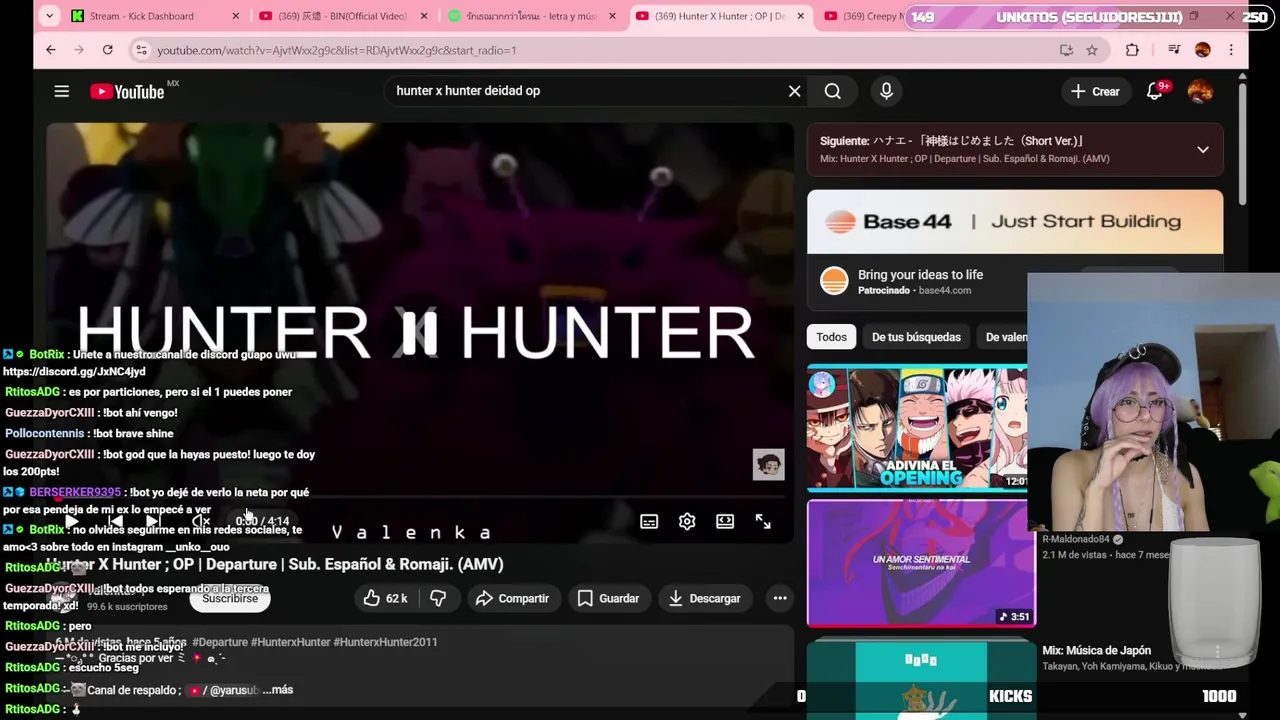1280x720 pixels.
Task: Go back with browser back arrow
Action: coord(50,50)
